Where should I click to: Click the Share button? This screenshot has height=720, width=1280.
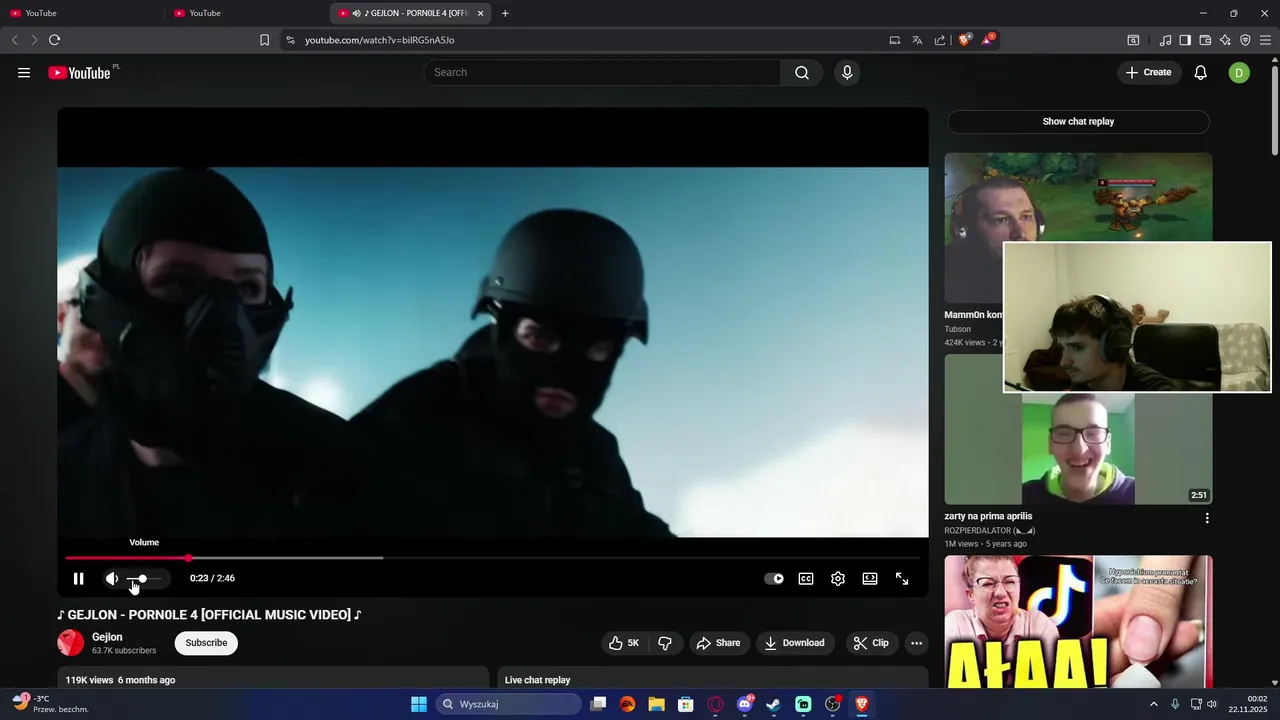tap(718, 643)
